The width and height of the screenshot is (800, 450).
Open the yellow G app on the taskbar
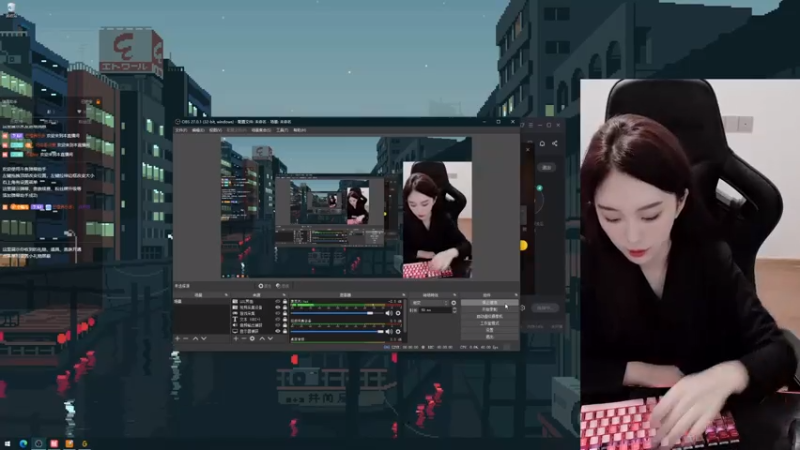[x=85, y=443]
